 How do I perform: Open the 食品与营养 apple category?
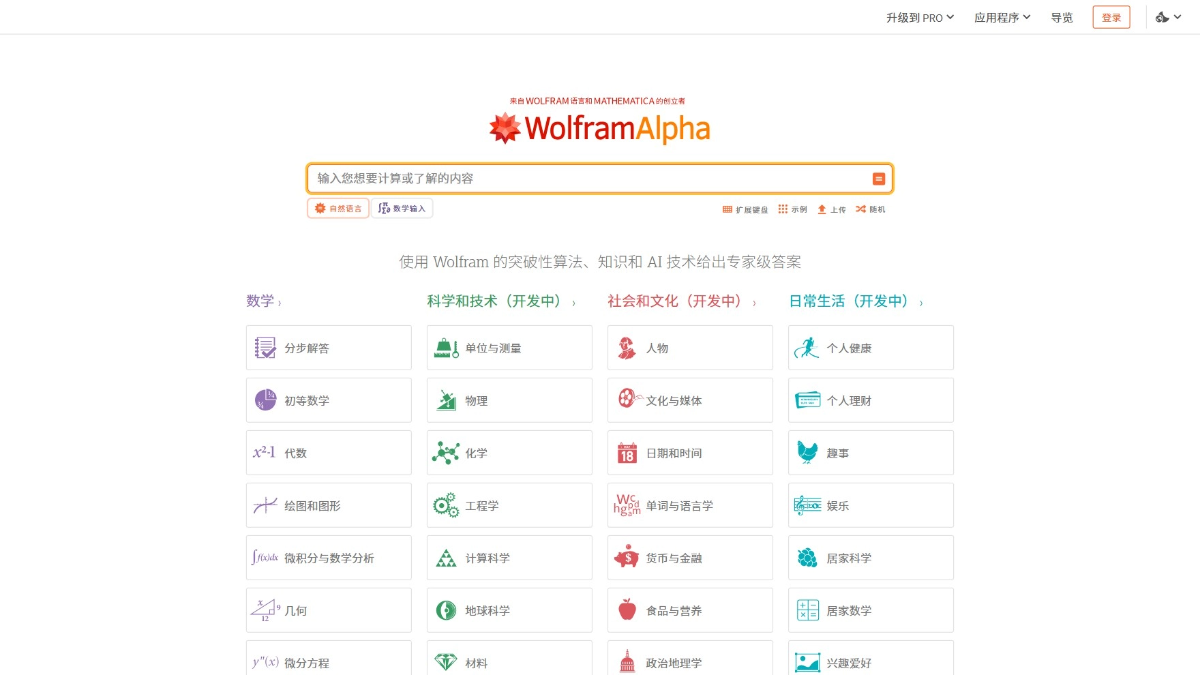coord(690,610)
